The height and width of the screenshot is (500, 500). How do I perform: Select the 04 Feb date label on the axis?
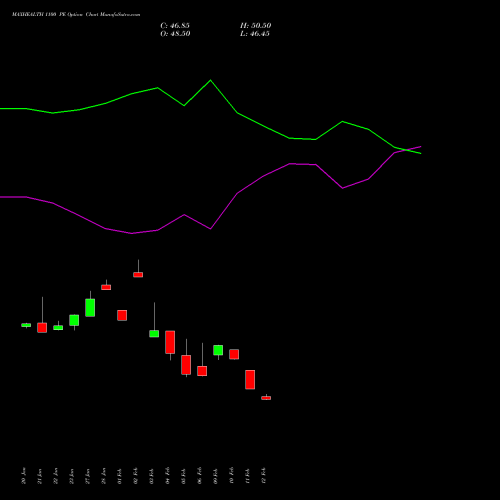coord(167,476)
